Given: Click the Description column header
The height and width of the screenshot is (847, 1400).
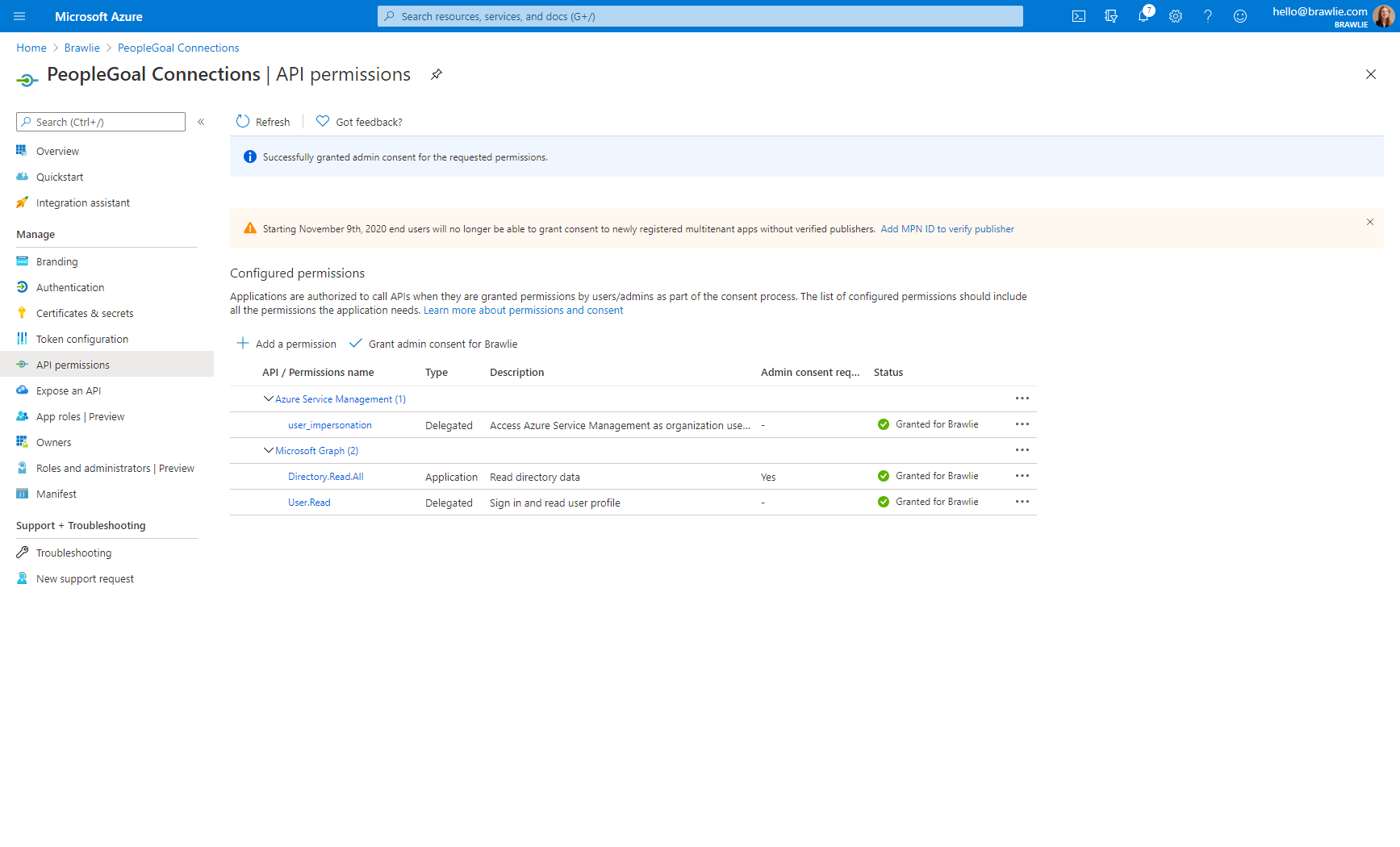Looking at the screenshot, I should (x=517, y=373).
